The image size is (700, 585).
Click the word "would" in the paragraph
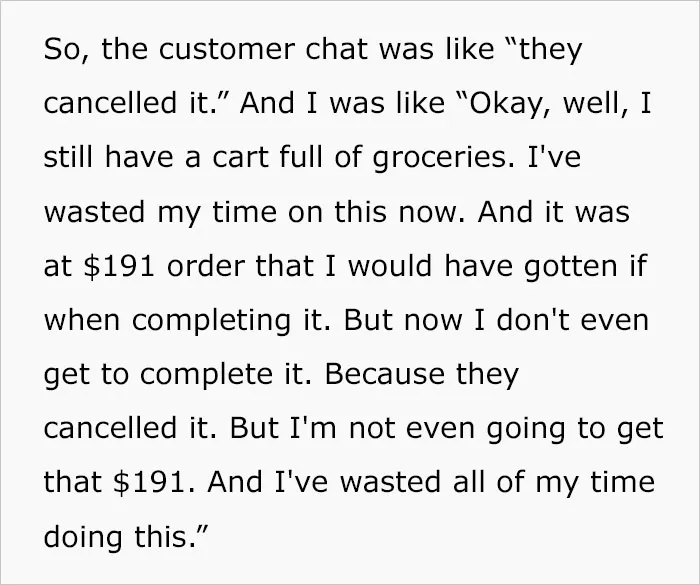(390, 265)
